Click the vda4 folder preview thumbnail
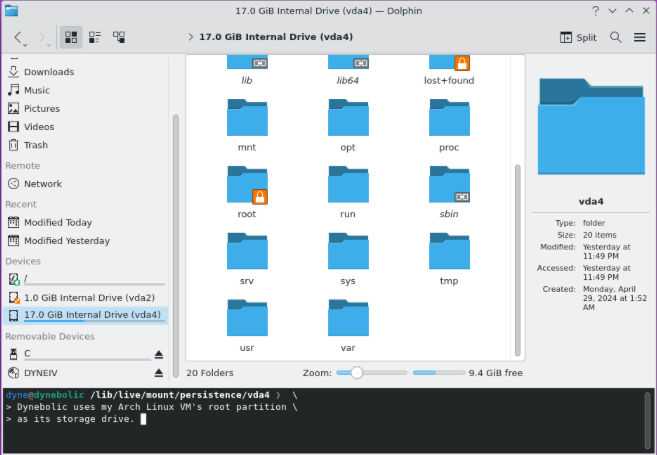This screenshot has height=455, width=657. (591, 126)
